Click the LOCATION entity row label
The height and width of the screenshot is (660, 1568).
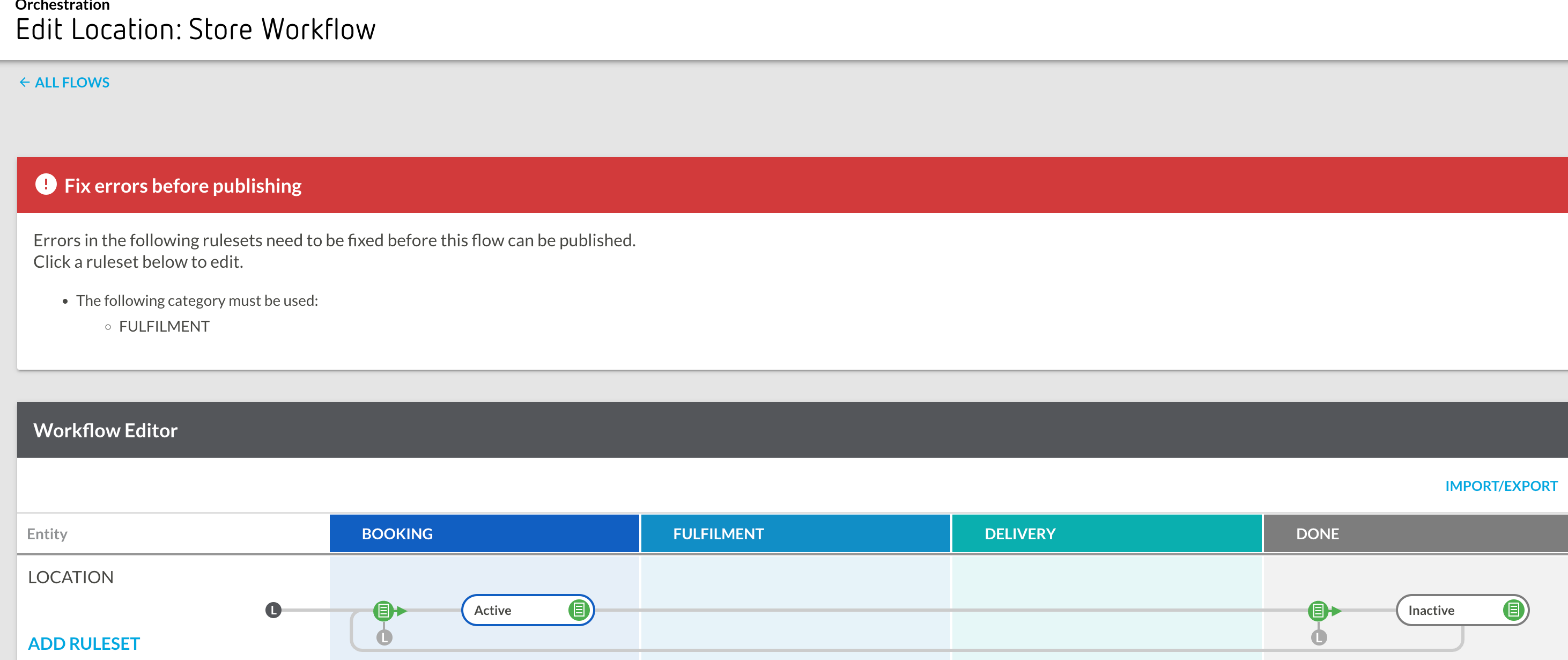click(71, 577)
